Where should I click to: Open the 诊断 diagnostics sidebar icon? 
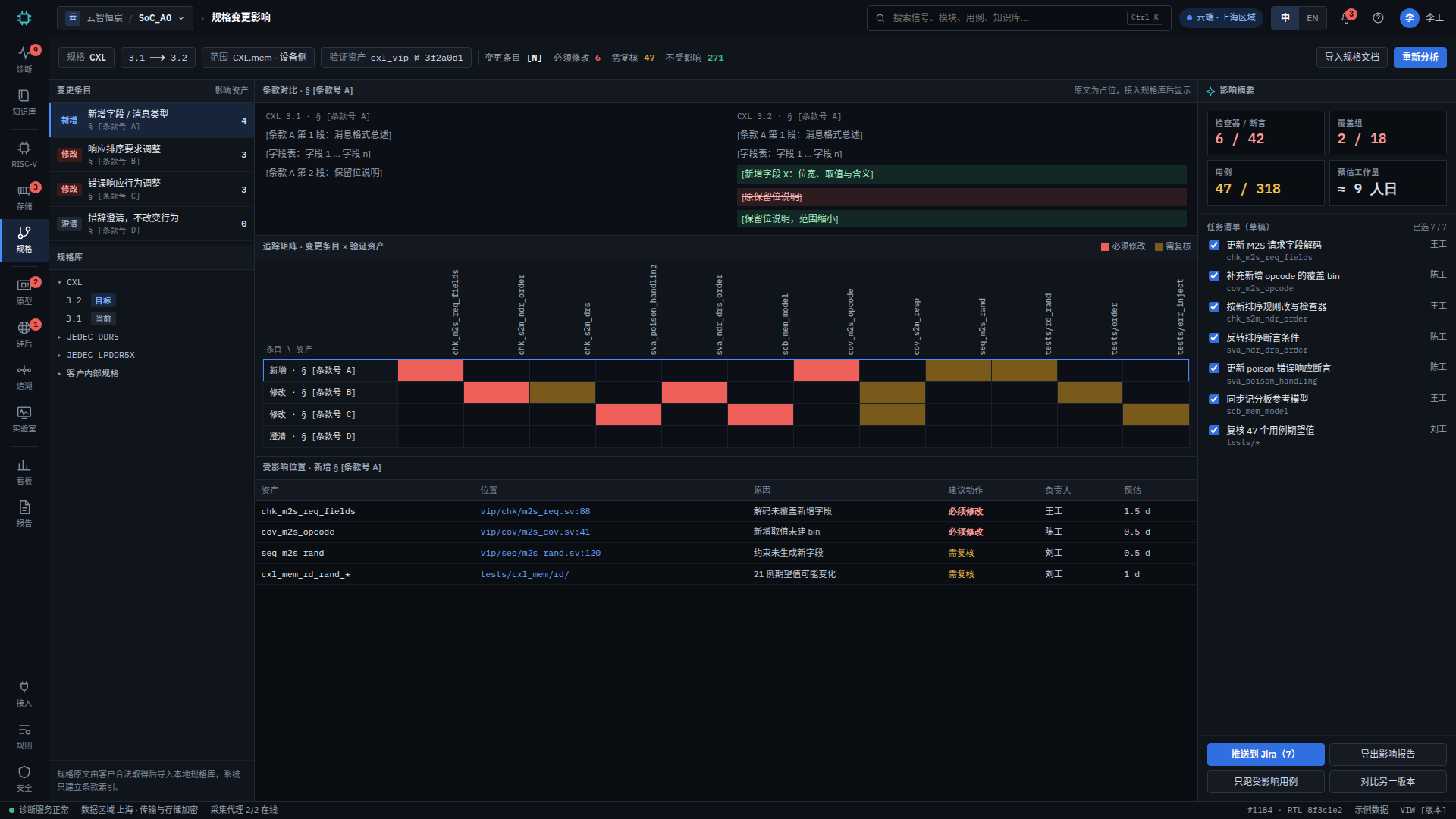[x=24, y=58]
